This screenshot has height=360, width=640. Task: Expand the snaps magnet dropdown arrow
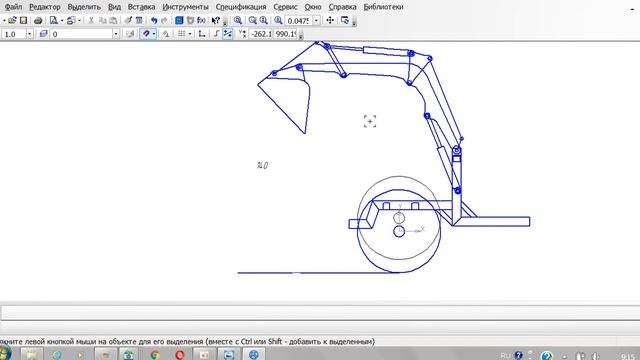point(154,34)
